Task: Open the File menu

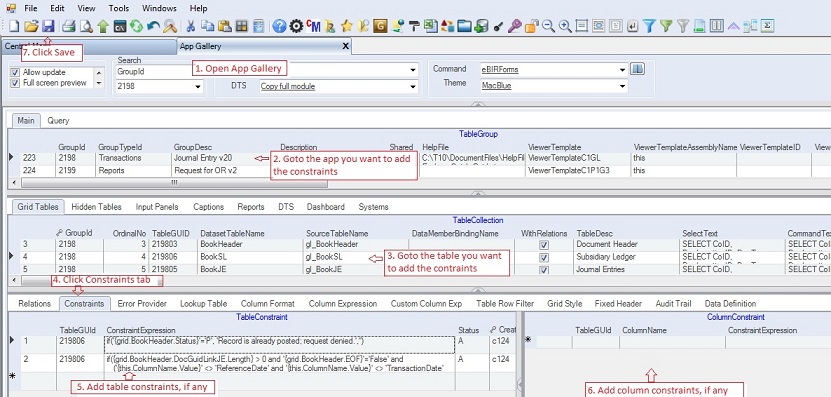Action: 31,8
